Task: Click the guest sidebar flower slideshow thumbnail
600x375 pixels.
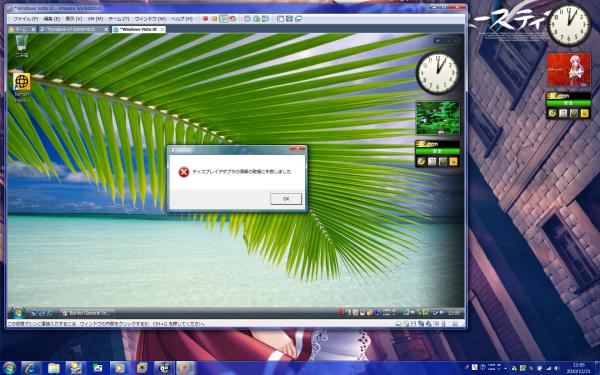Action: click(x=438, y=118)
